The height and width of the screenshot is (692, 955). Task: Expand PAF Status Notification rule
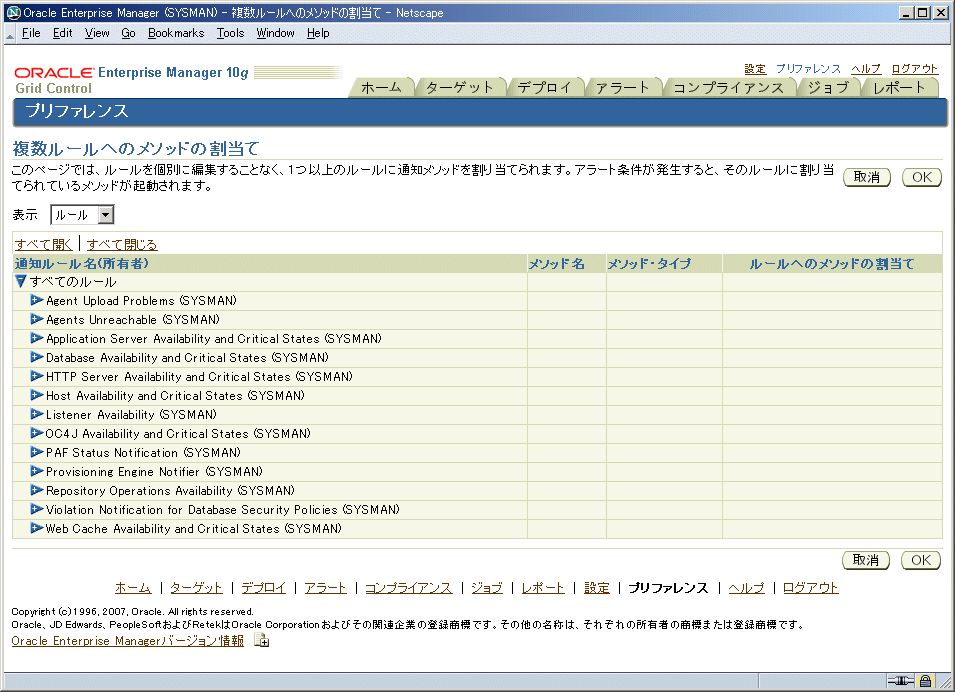click(37, 452)
